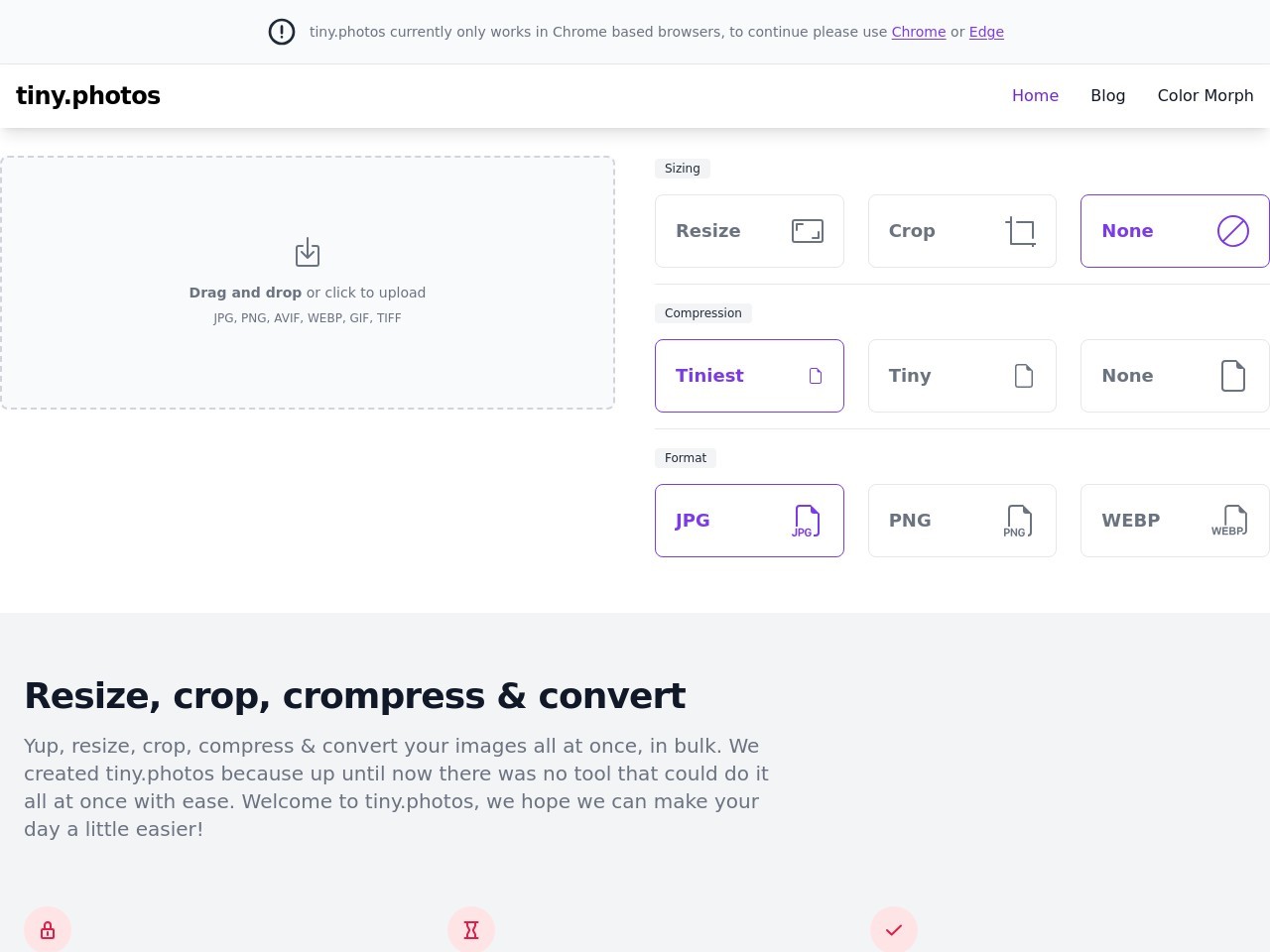Click the download arrow upload icon

click(x=308, y=252)
